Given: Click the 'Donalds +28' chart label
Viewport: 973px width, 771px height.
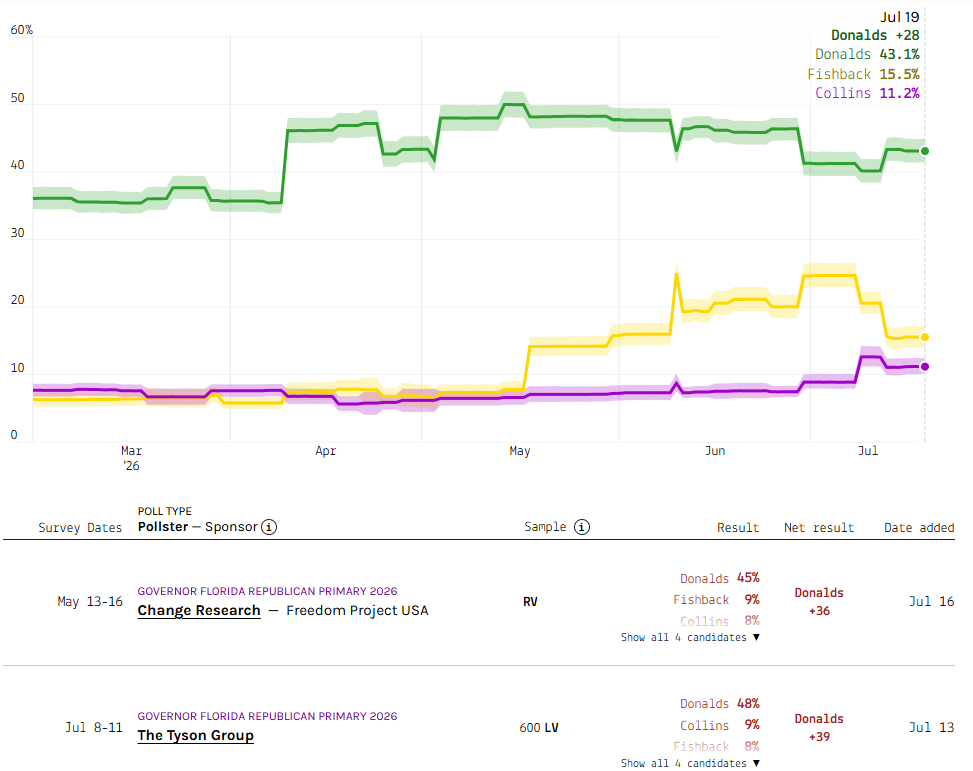Looking at the screenshot, I should (x=875, y=35).
